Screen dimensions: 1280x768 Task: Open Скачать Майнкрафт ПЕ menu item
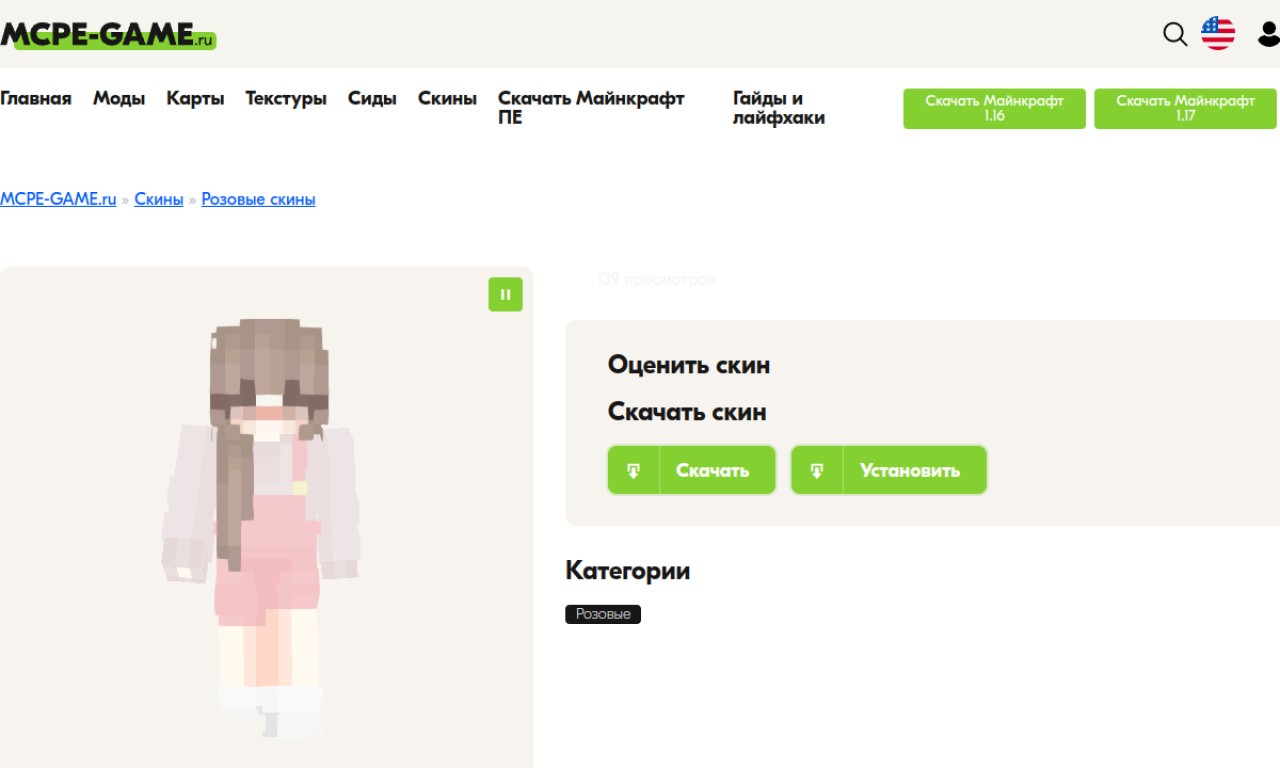(591, 108)
